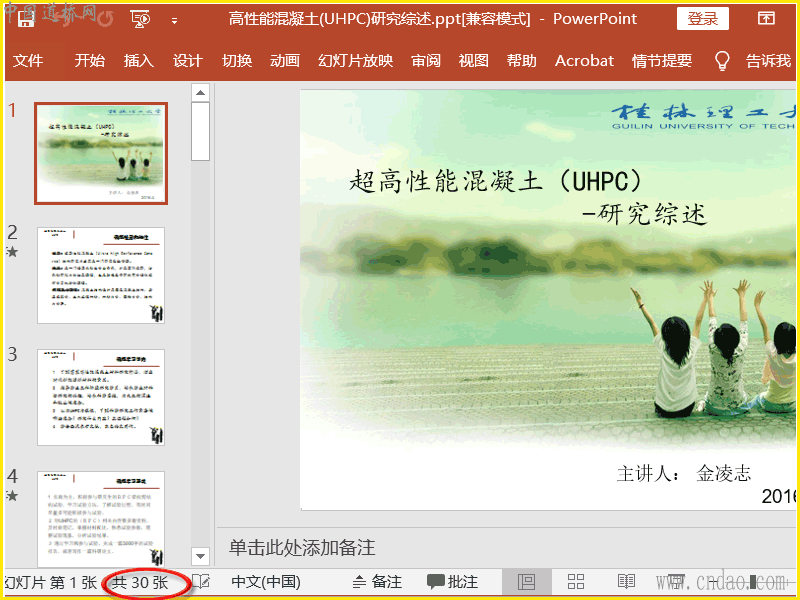800x600 pixels.
Task: Switch to the 开始 tab
Action: coord(90,61)
